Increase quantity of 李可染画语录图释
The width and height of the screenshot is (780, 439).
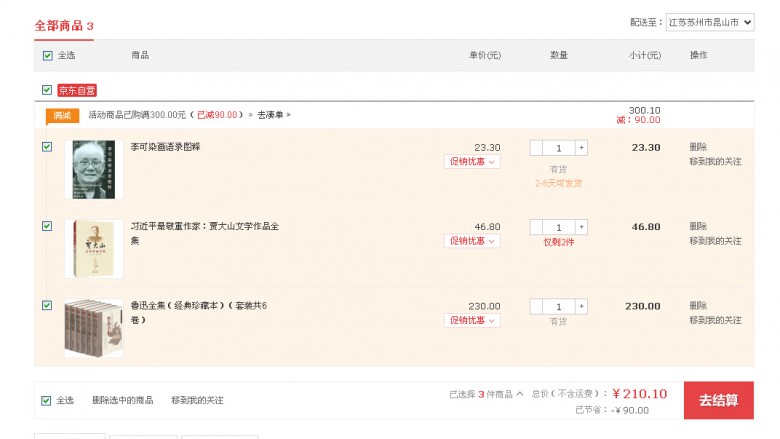(x=581, y=148)
